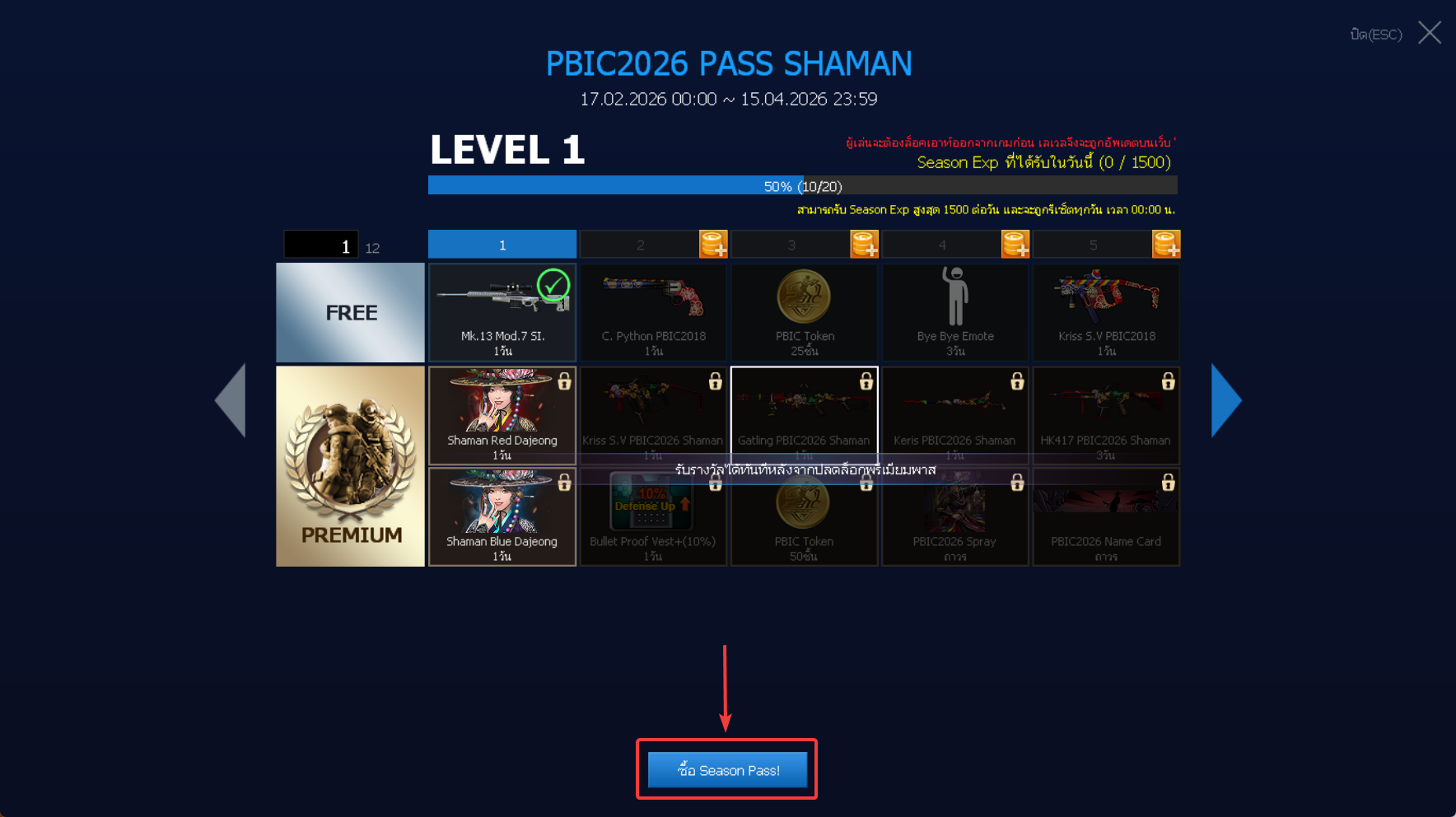Select the Gatling PBIC2026 Shaman reward
The image size is (1456, 817).
[805, 415]
